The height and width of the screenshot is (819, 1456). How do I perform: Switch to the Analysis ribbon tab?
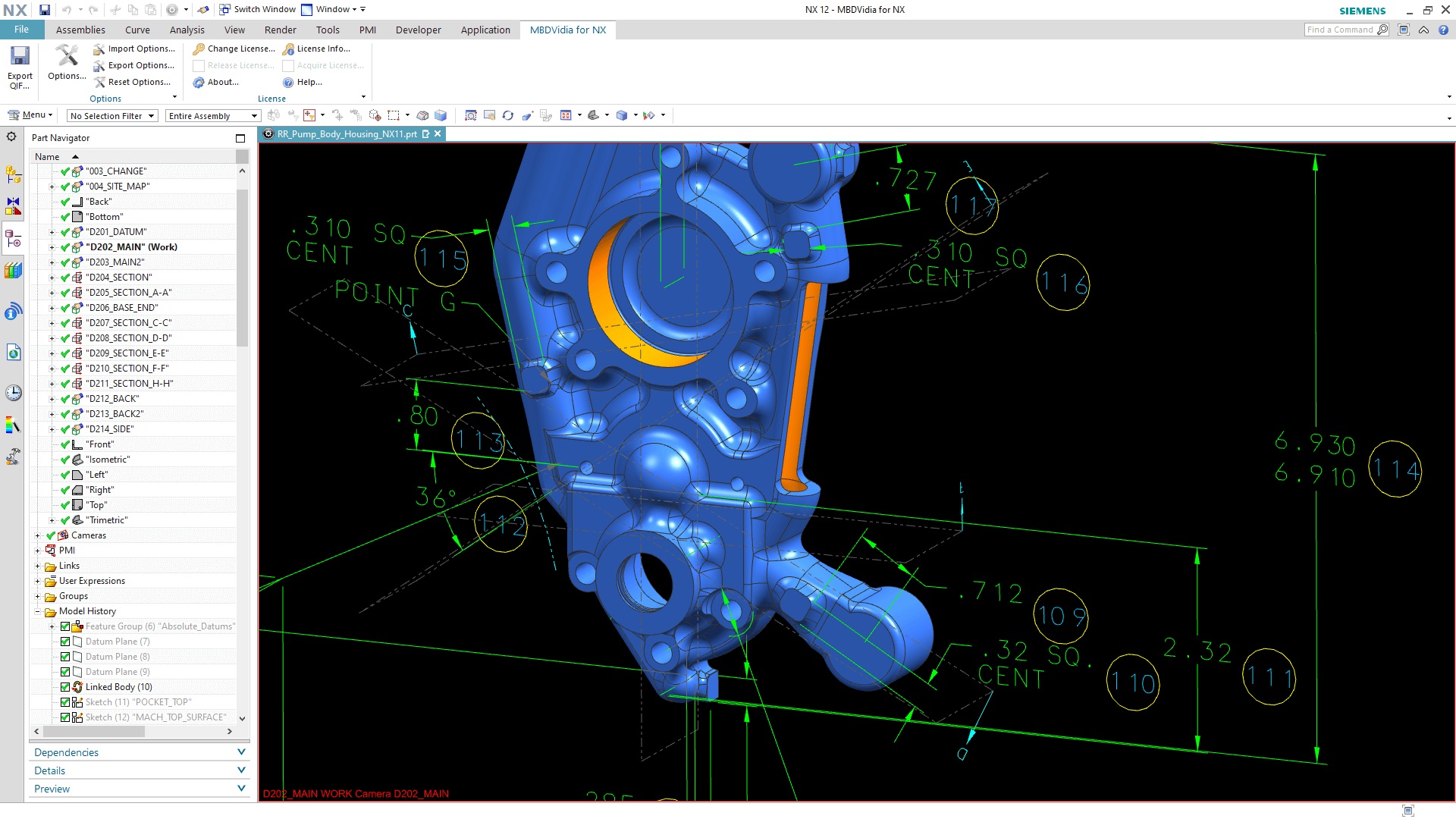pyautogui.click(x=187, y=30)
